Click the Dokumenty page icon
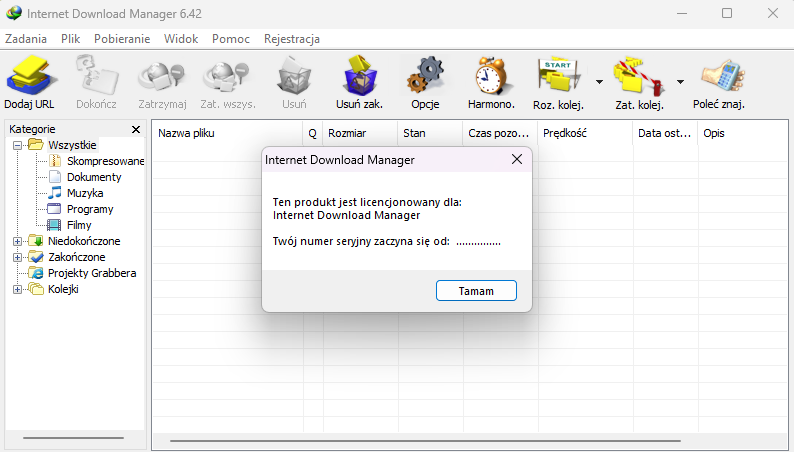Screen dimensions: 794x452 click(x=55, y=177)
